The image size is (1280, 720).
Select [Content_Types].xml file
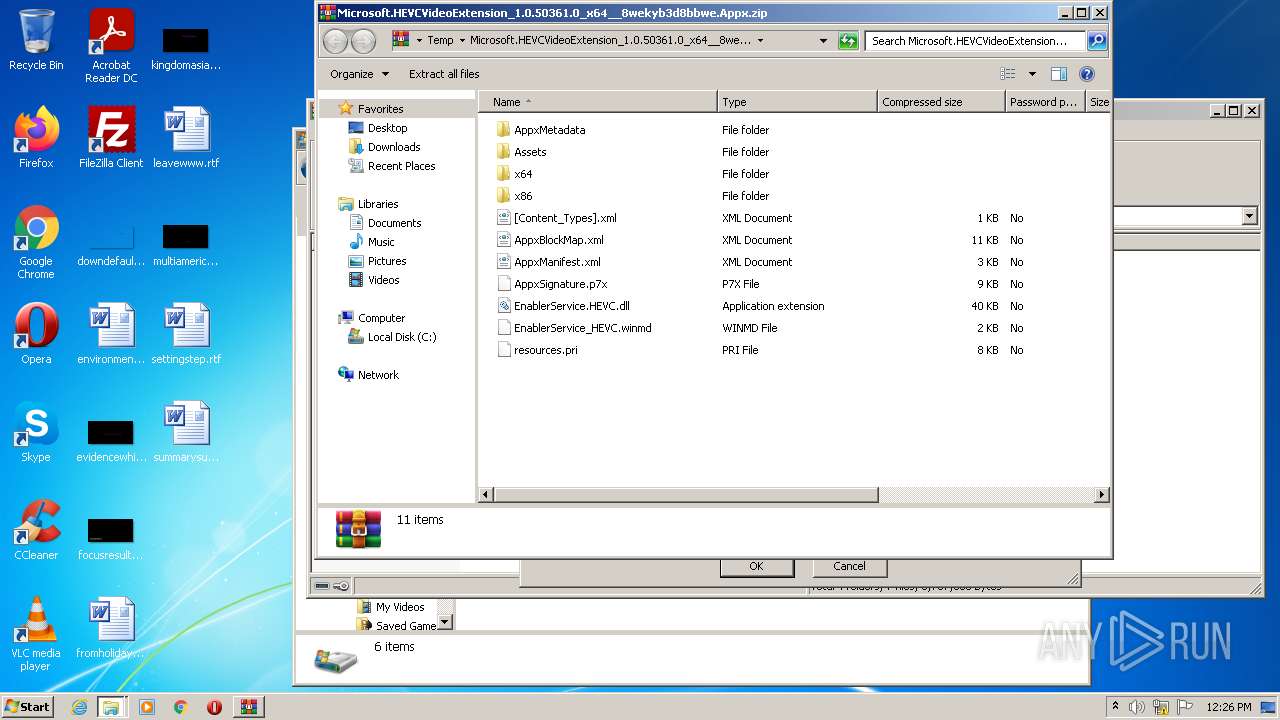click(x=565, y=218)
